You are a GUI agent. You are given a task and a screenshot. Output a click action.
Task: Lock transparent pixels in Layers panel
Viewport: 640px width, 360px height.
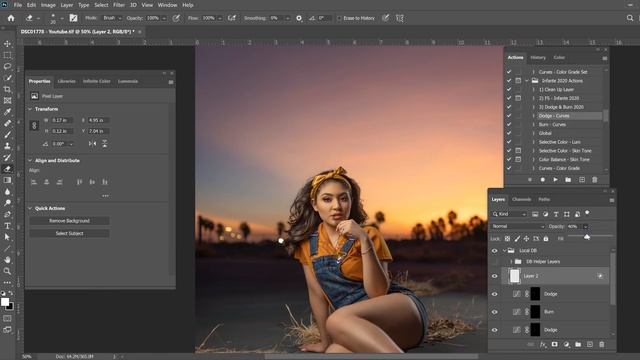tap(507, 239)
